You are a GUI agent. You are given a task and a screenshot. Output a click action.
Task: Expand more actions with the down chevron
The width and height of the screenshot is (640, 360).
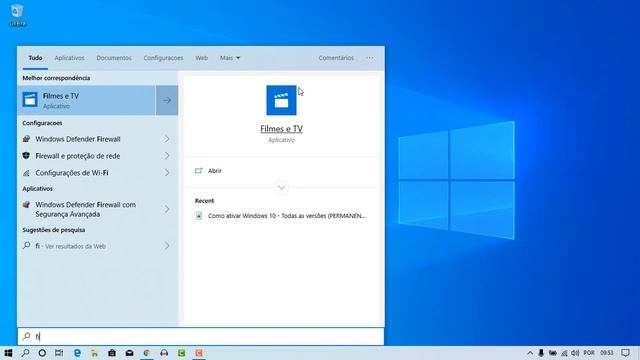pyautogui.click(x=281, y=188)
